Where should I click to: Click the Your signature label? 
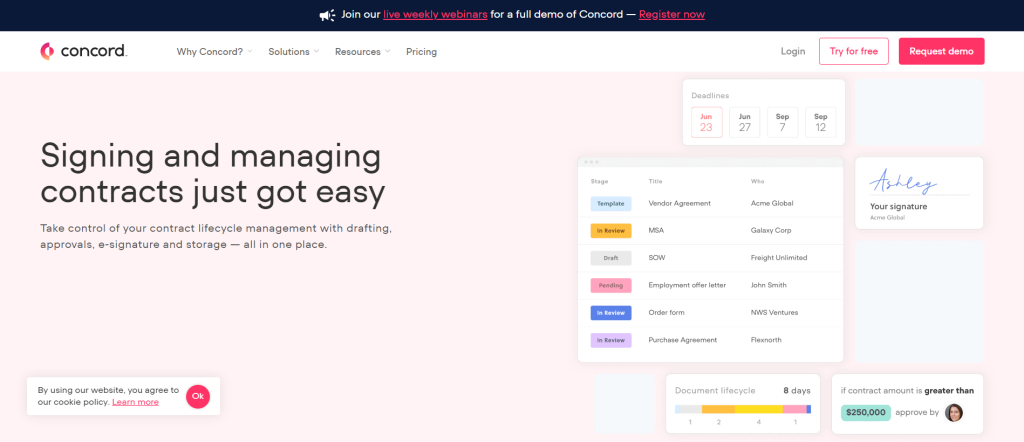click(899, 206)
